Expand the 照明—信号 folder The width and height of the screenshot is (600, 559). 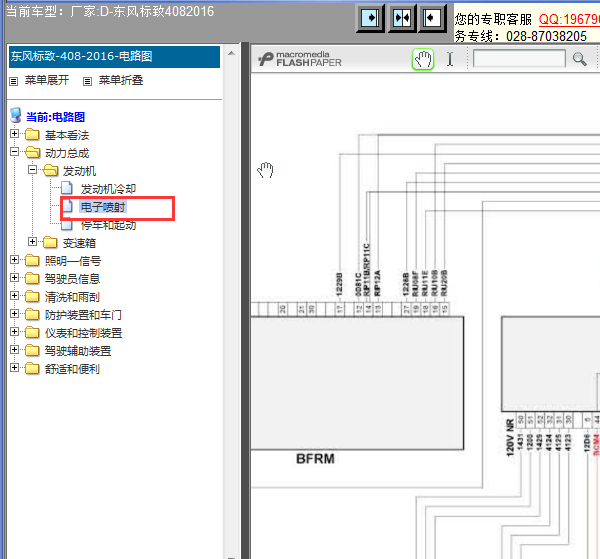14,259
